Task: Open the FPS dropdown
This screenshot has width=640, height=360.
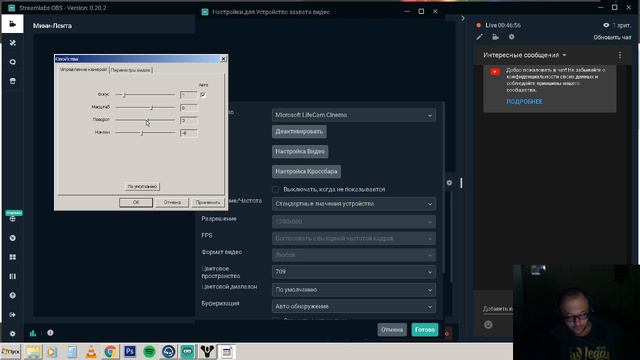Action: pyautogui.click(x=353, y=238)
